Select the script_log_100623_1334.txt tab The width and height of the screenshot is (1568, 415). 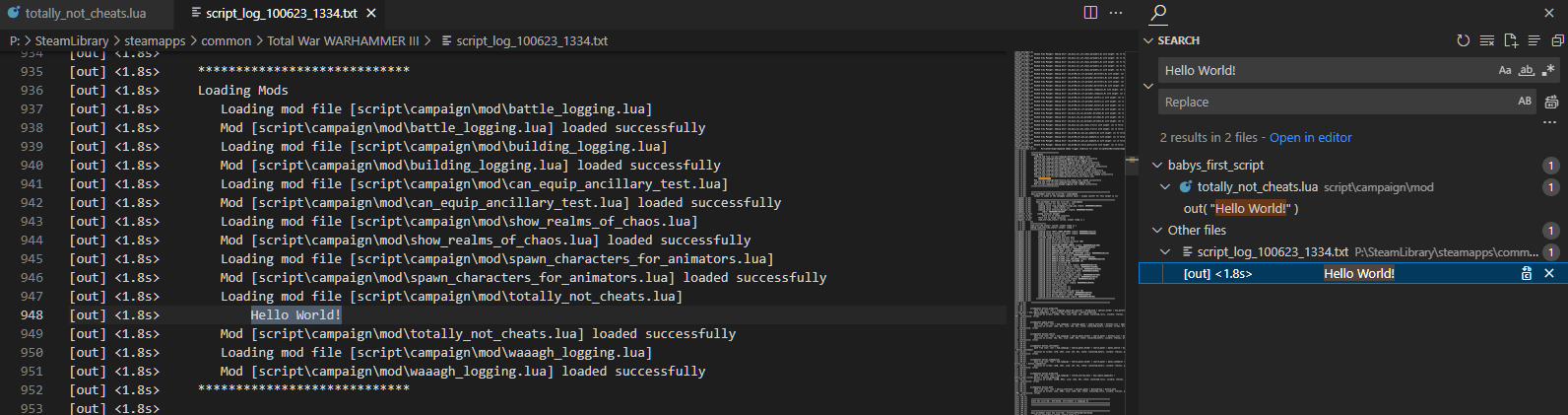281,13
